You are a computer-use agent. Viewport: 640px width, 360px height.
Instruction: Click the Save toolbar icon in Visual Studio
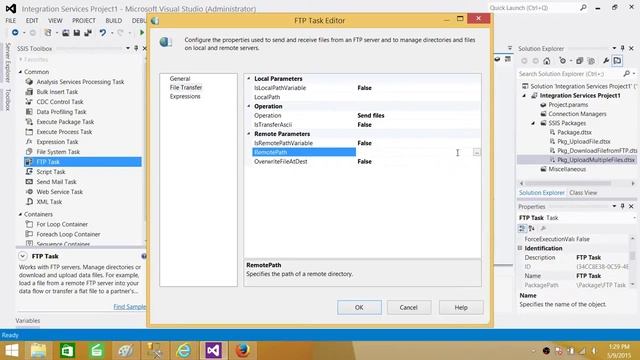click(76, 33)
